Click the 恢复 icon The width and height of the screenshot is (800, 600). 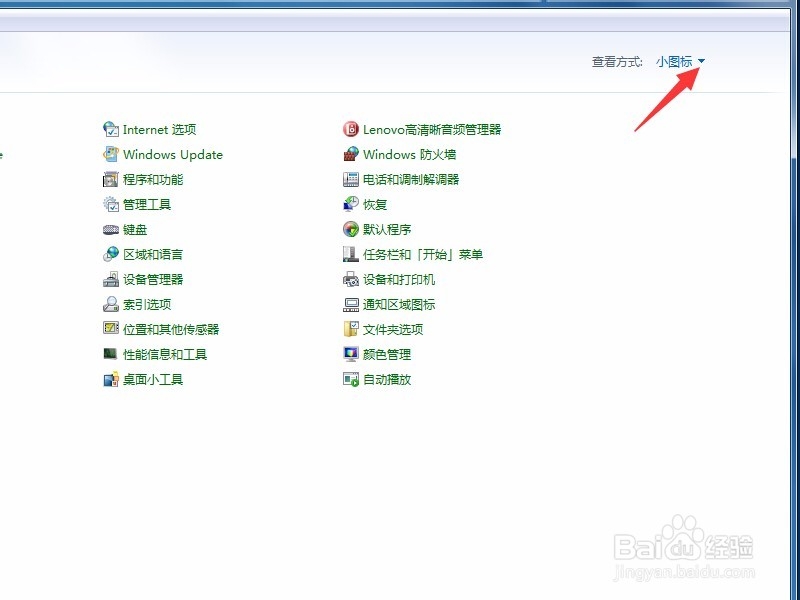coord(351,204)
